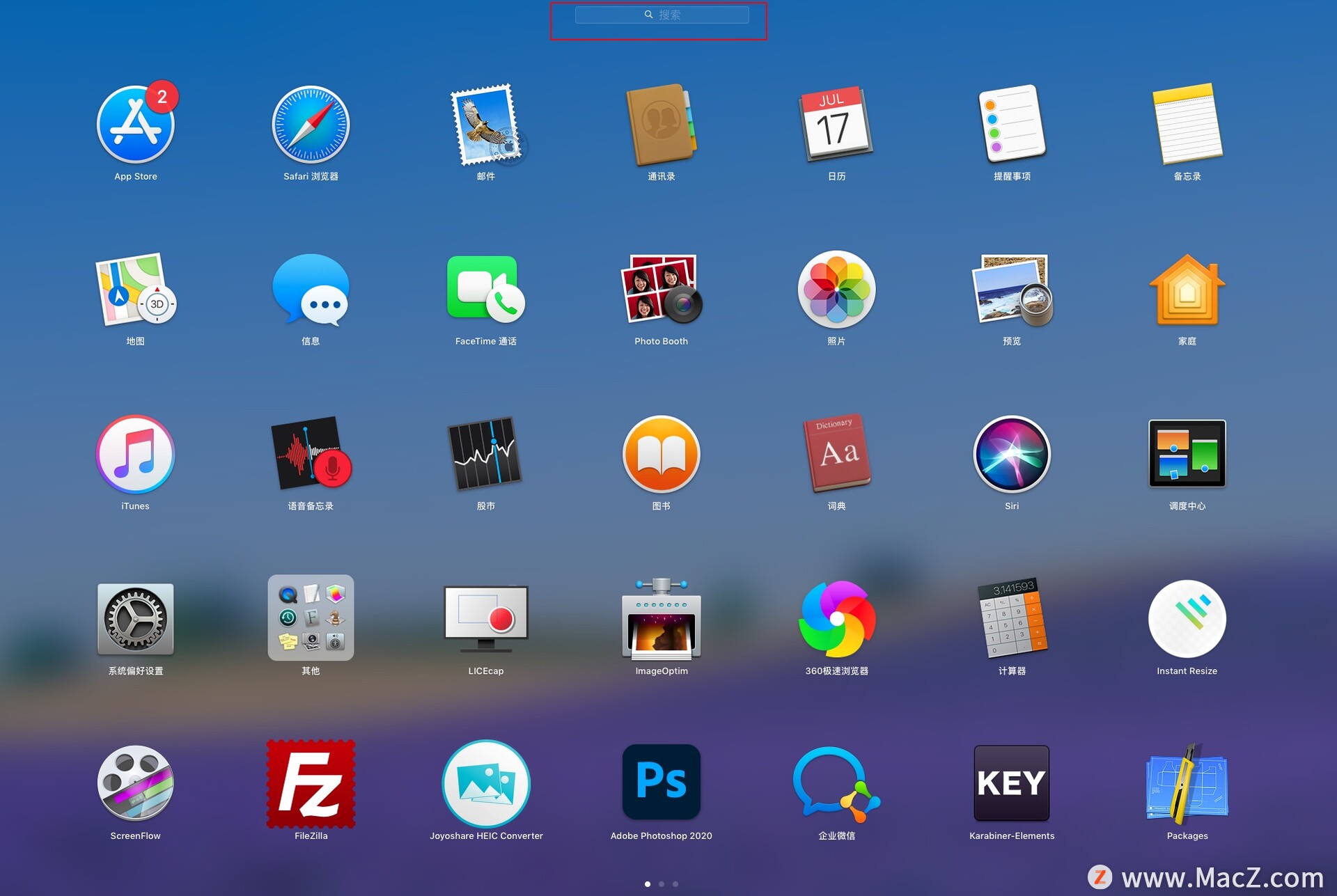Image resolution: width=1337 pixels, height=896 pixels.
Task: Launch LICEcap screen recorder
Action: [x=486, y=619]
